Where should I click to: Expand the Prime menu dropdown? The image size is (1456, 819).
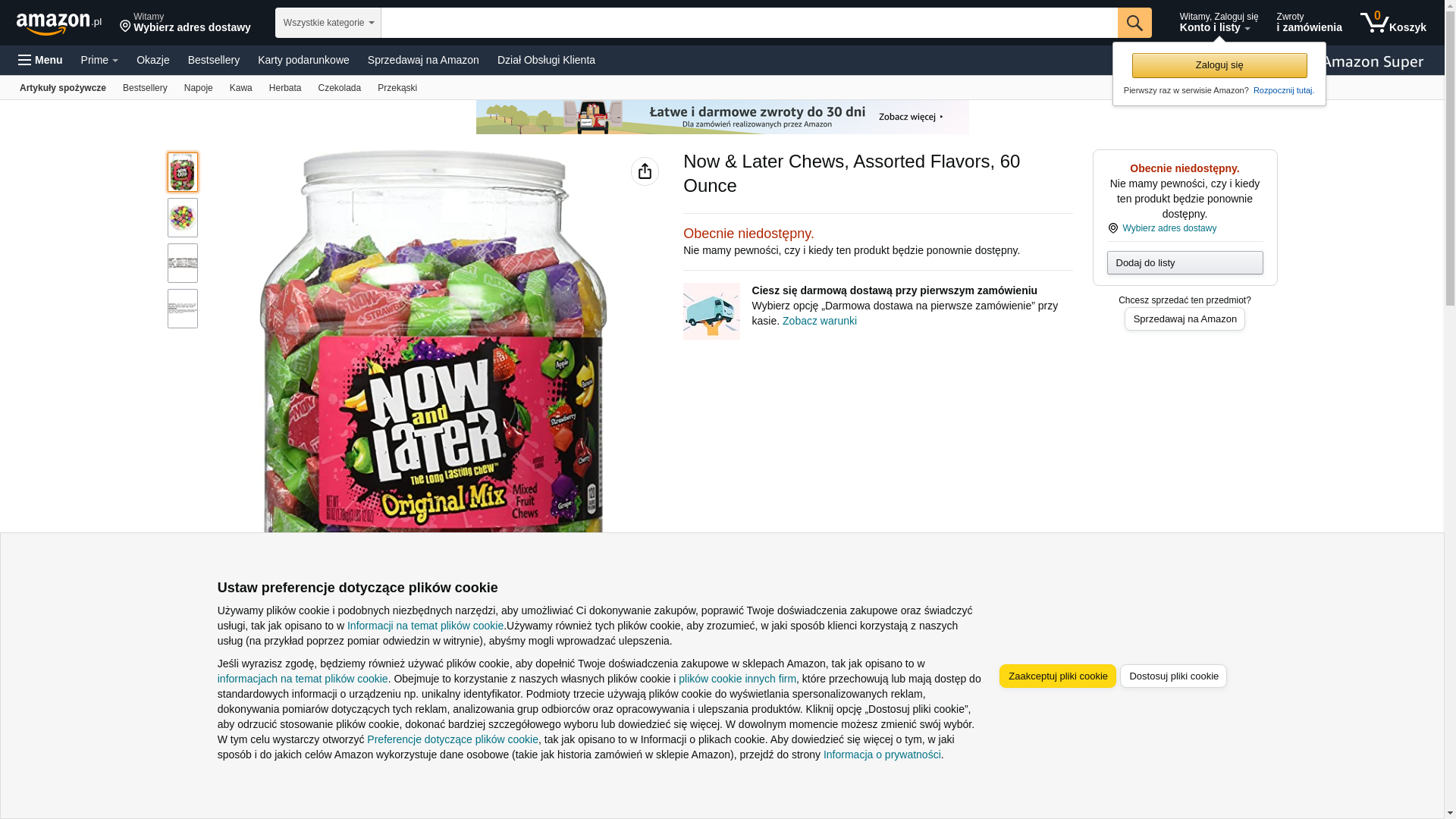(x=99, y=60)
